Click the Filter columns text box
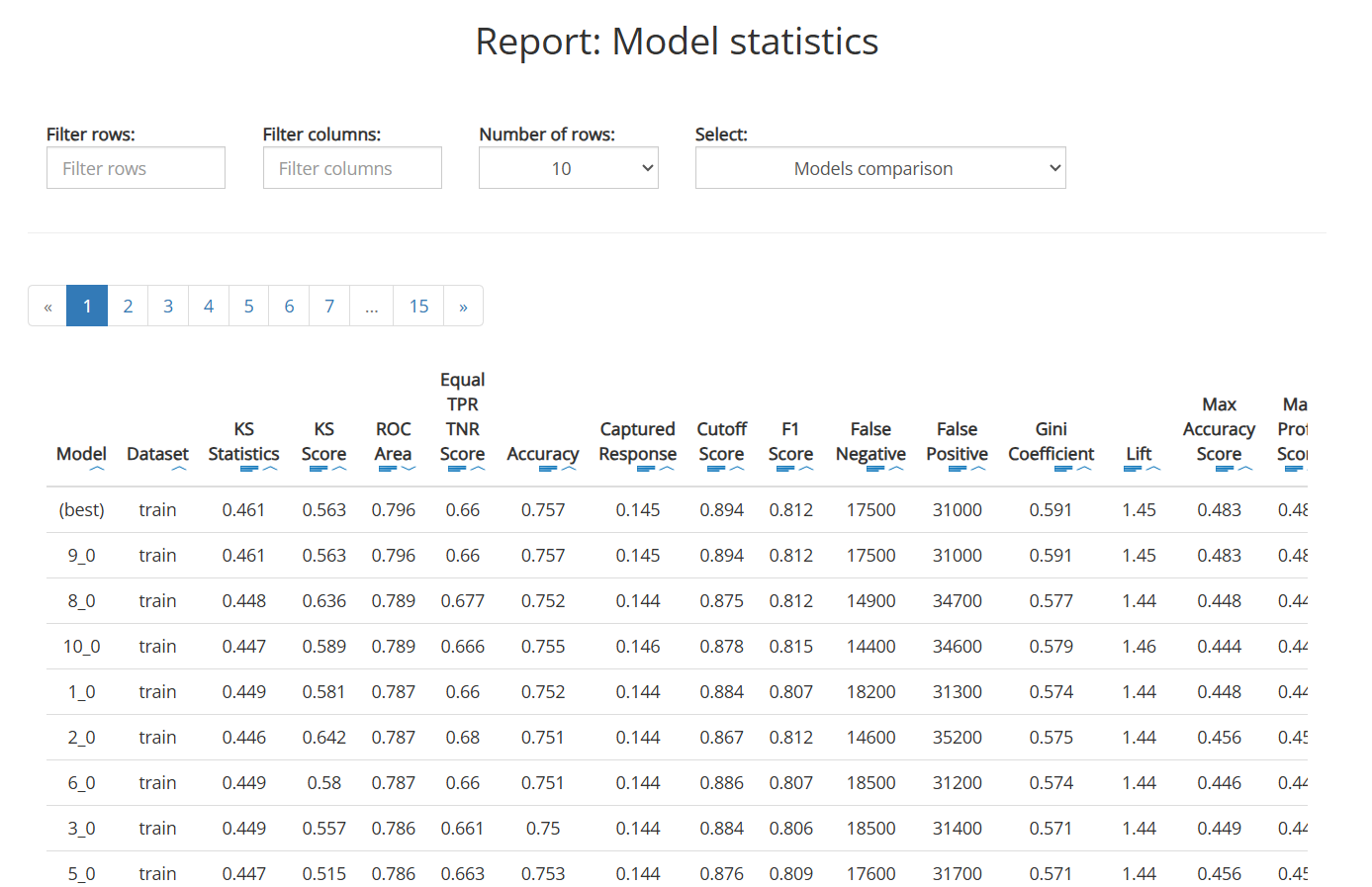 coord(352,168)
